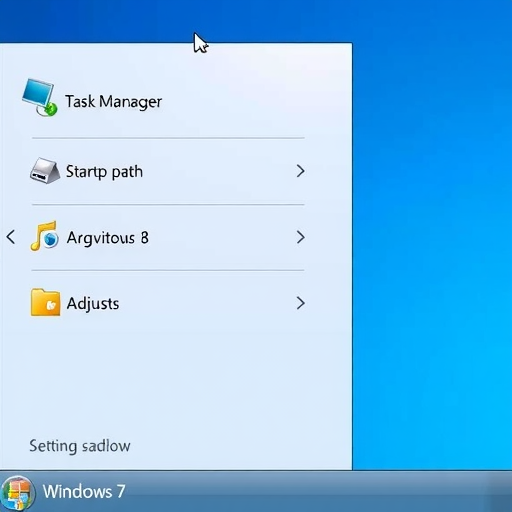Select the Startp path menu entry
Image resolution: width=512 pixels, height=512 pixels.
click(168, 171)
